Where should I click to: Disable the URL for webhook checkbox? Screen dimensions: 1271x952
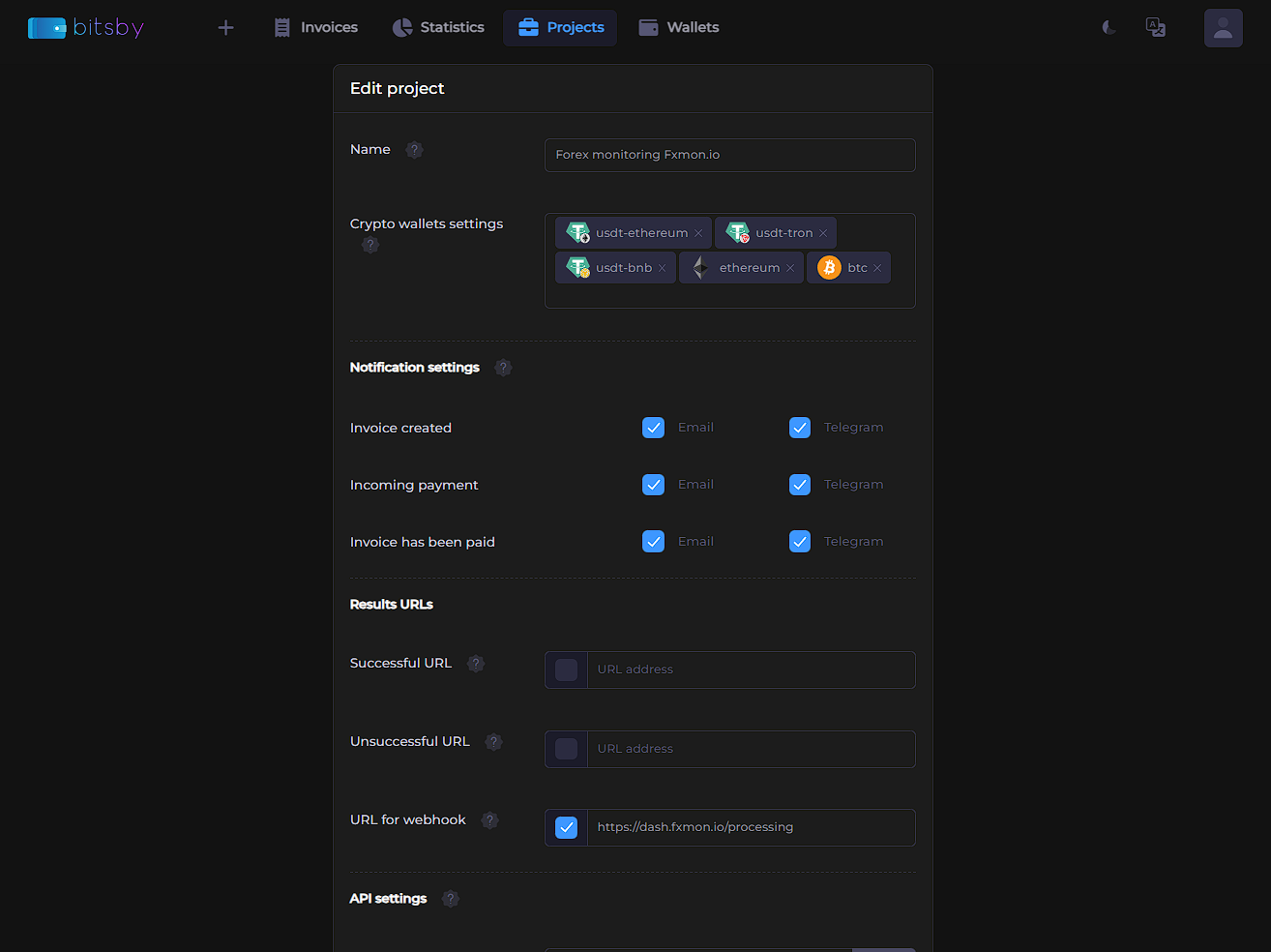tap(567, 827)
